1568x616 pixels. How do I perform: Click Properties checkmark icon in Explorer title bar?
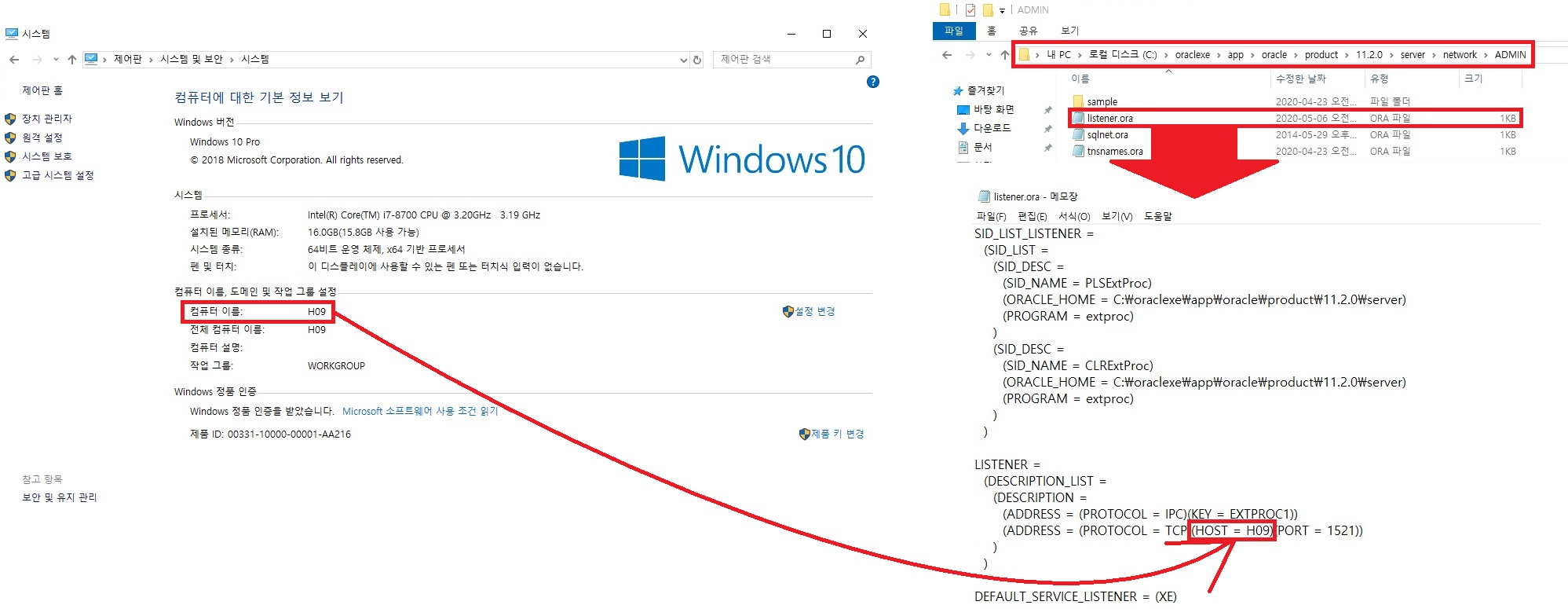[970, 9]
